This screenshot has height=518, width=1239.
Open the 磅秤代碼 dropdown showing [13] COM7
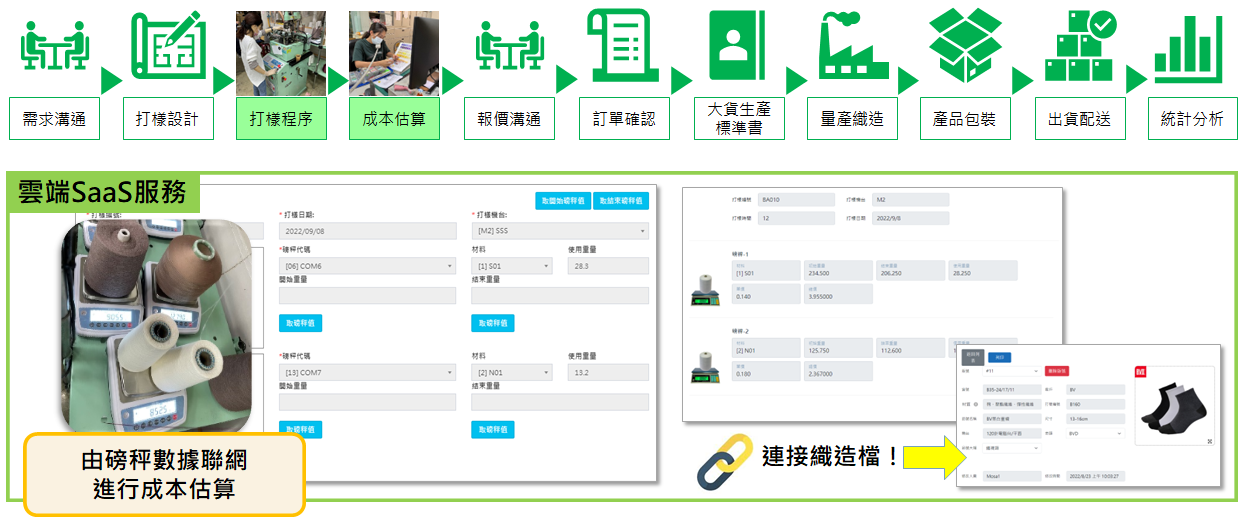(366, 372)
